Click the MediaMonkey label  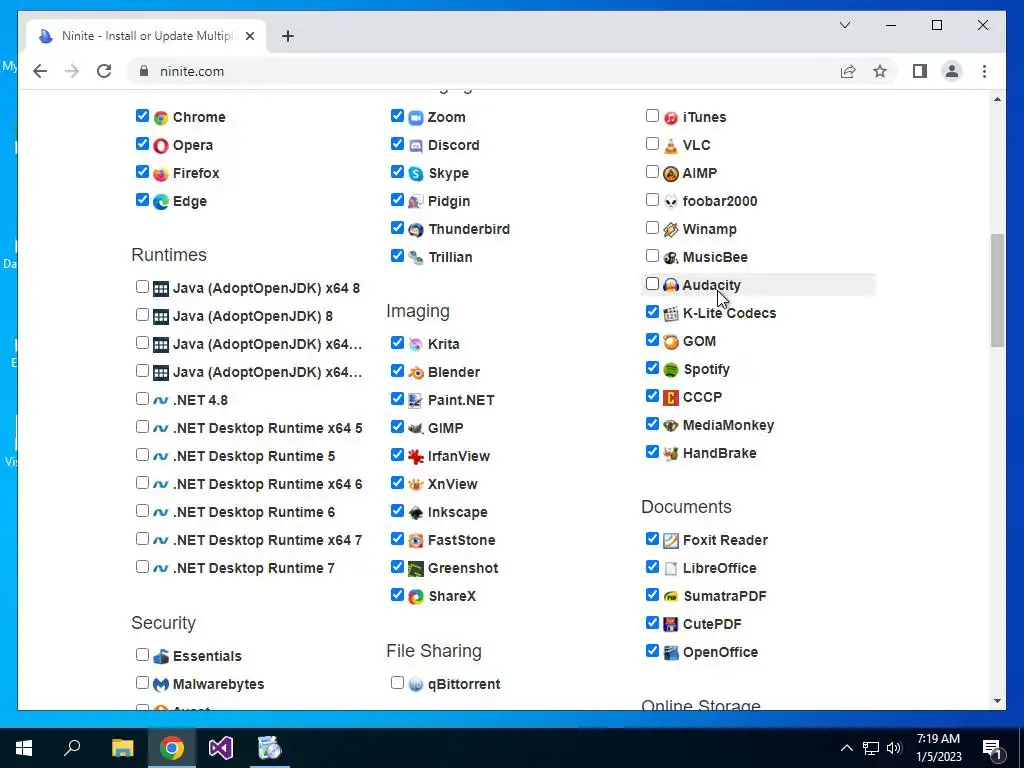tap(728, 426)
